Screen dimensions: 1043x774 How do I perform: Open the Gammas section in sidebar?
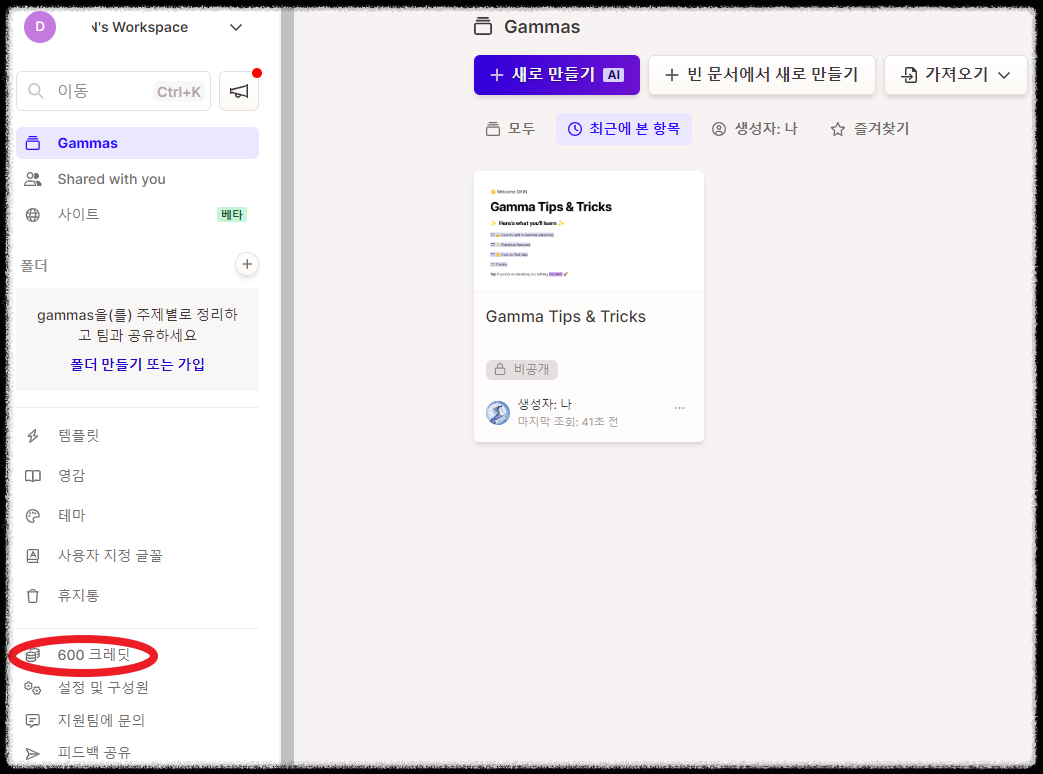(x=85, y=142)
